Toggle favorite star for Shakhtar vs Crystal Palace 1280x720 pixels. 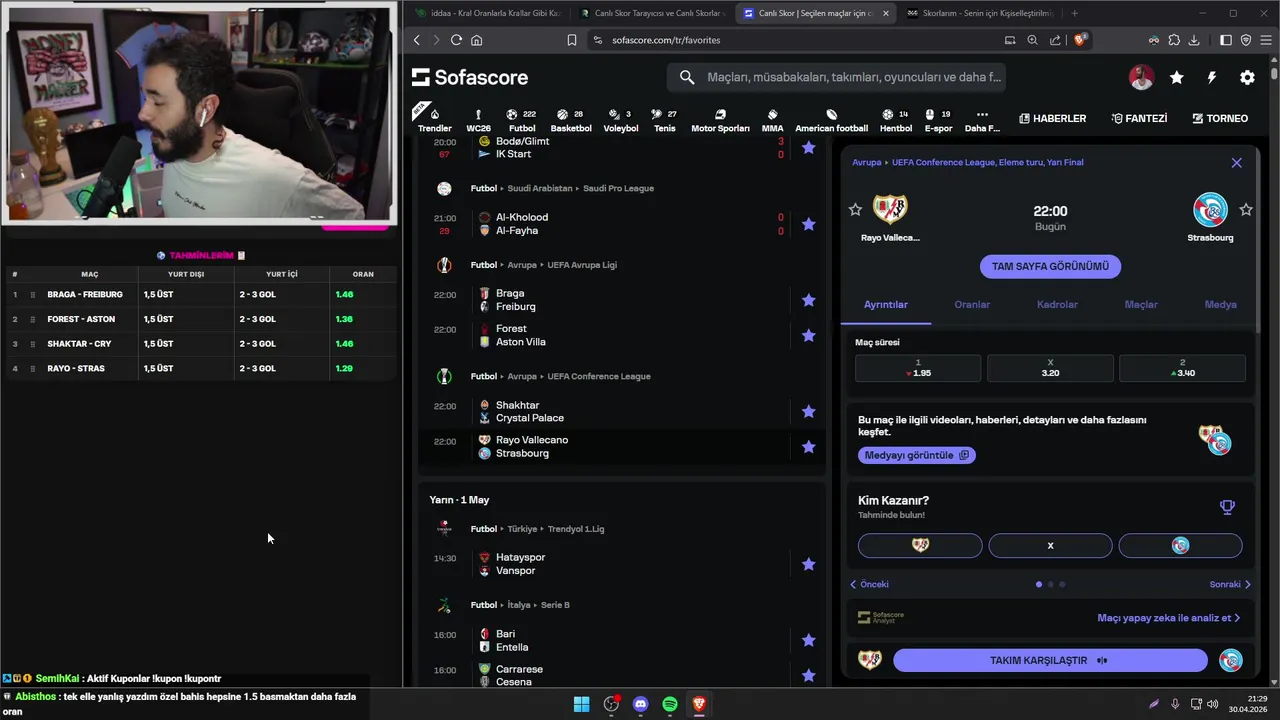click(808, 411)
